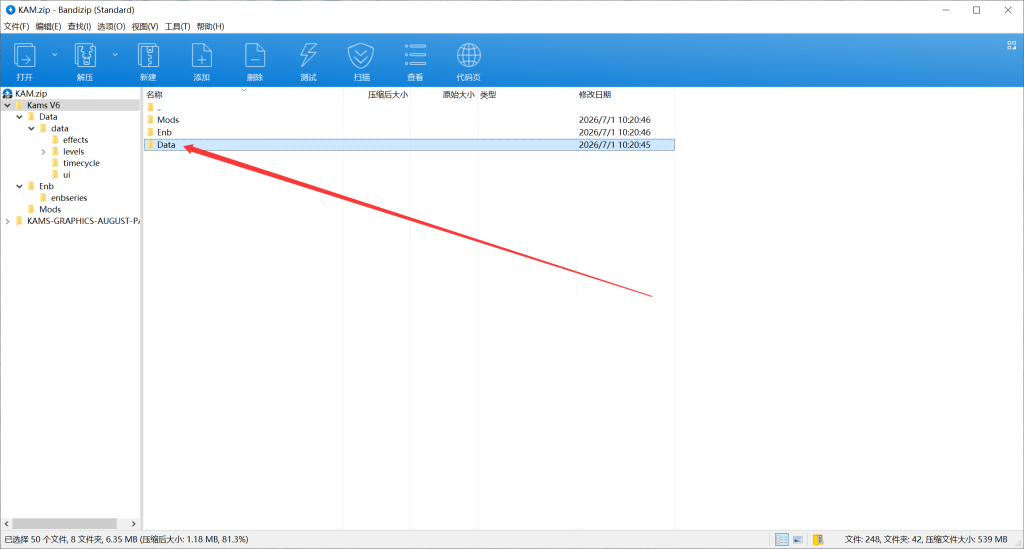Switch to details list view in status bar
Viewport: 1024px width, 549px height.
pyautogui.click(x=782, y=540)
